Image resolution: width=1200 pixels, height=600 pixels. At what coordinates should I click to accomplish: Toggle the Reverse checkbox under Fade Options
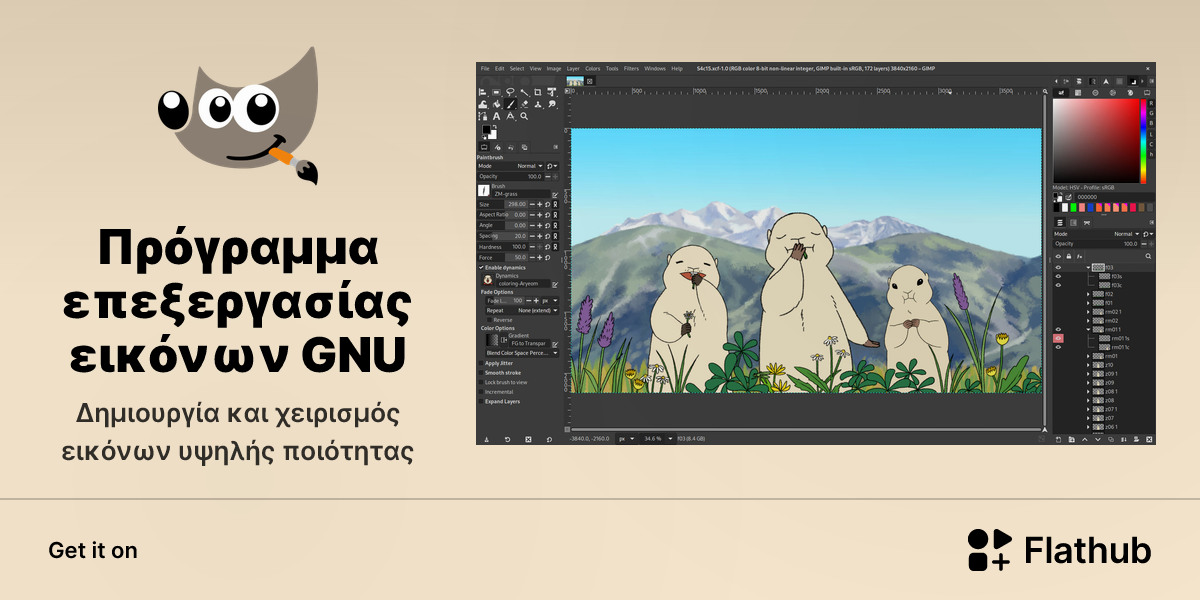[490, 320]
